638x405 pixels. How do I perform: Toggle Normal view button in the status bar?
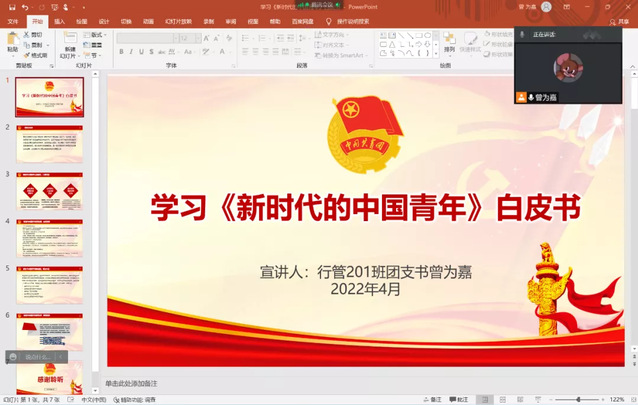tap(485, 400)
